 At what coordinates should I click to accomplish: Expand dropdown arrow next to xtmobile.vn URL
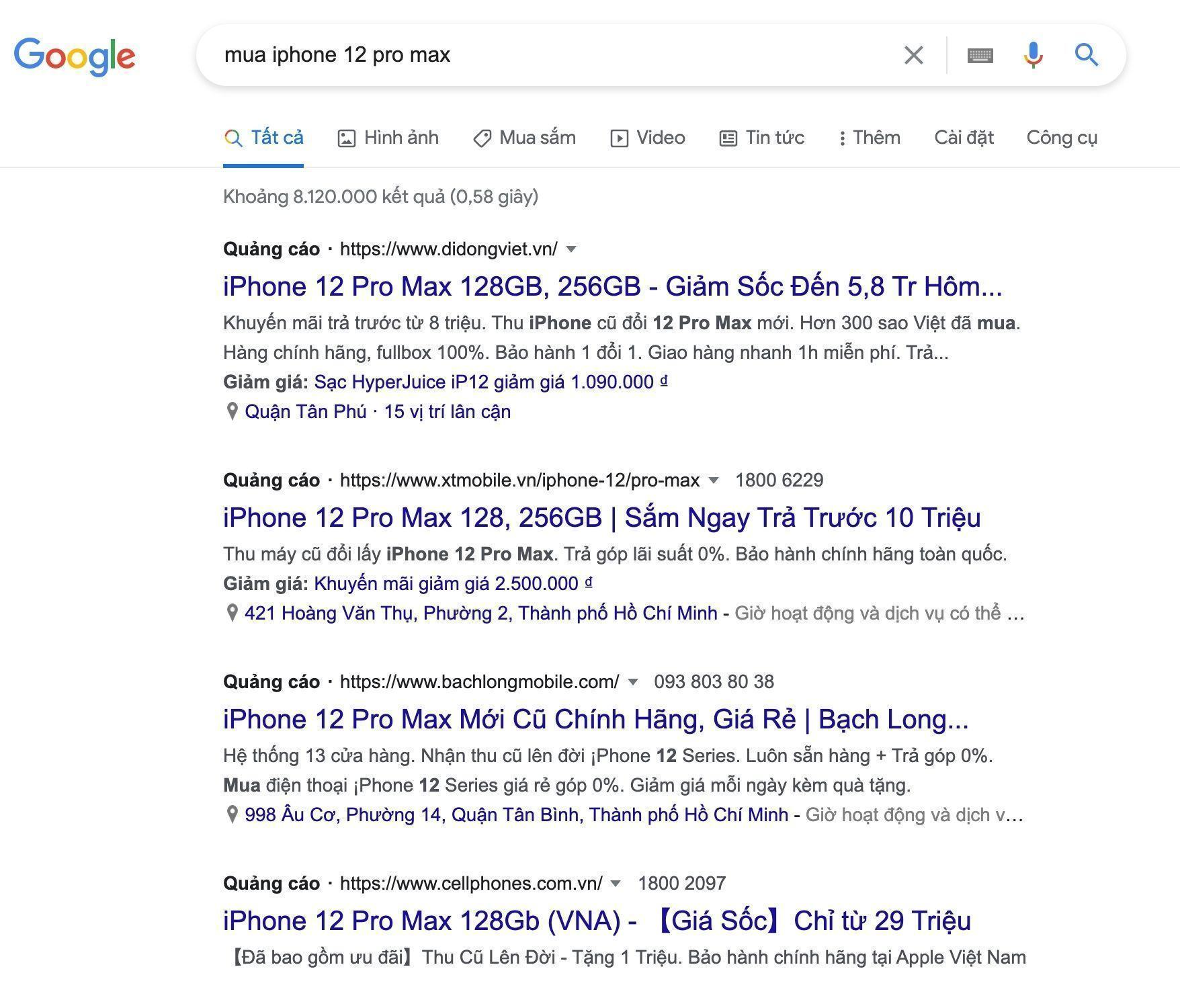click(x=714, y=480)
